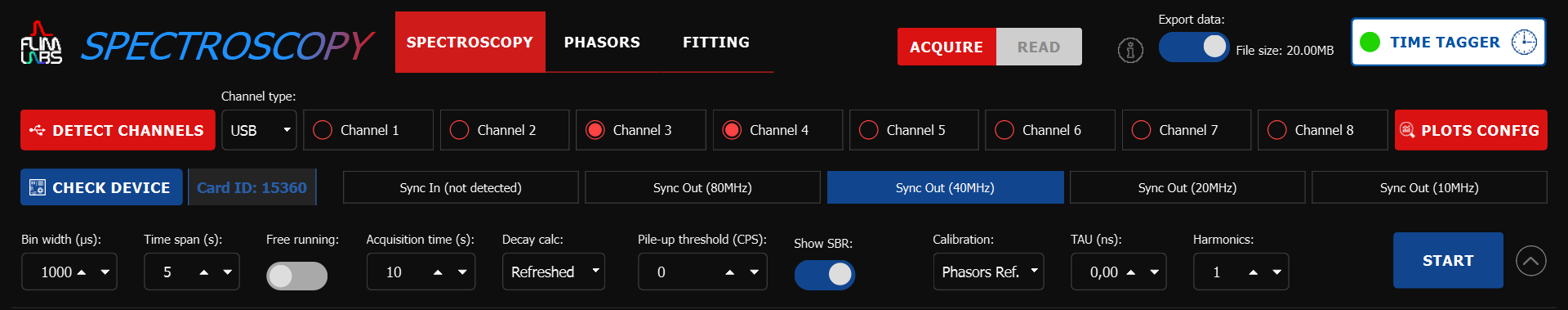Increase the Bin width value
1568x310 pixels.
82,272
